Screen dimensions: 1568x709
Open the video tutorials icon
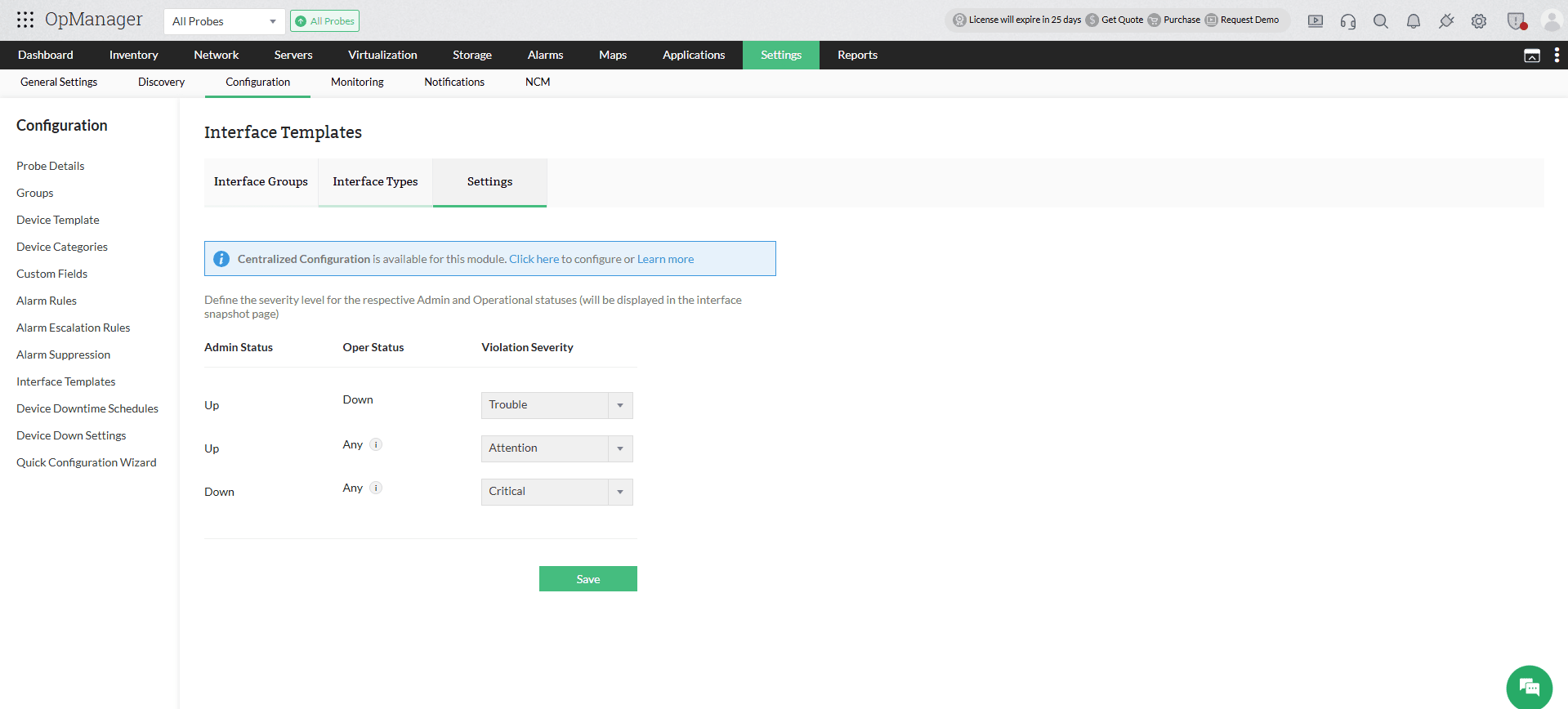(1316, 21)
